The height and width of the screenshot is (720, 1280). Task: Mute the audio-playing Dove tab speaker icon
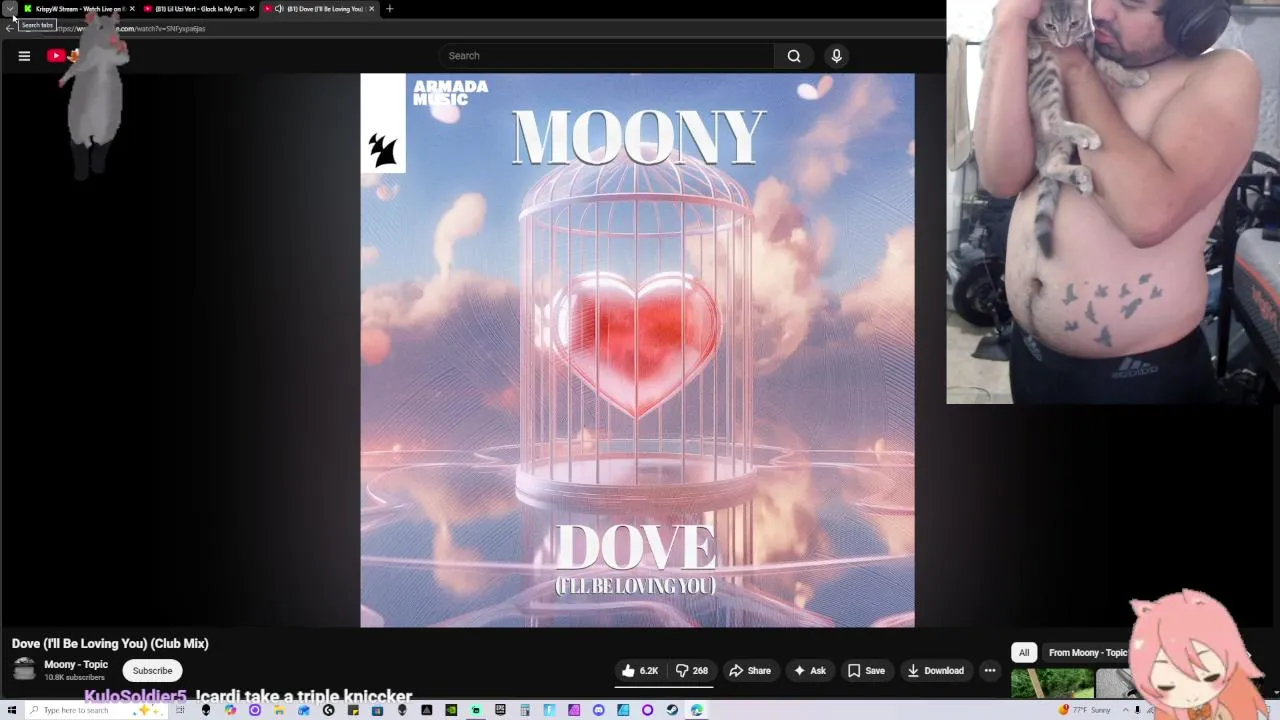[x=279, y=9]
